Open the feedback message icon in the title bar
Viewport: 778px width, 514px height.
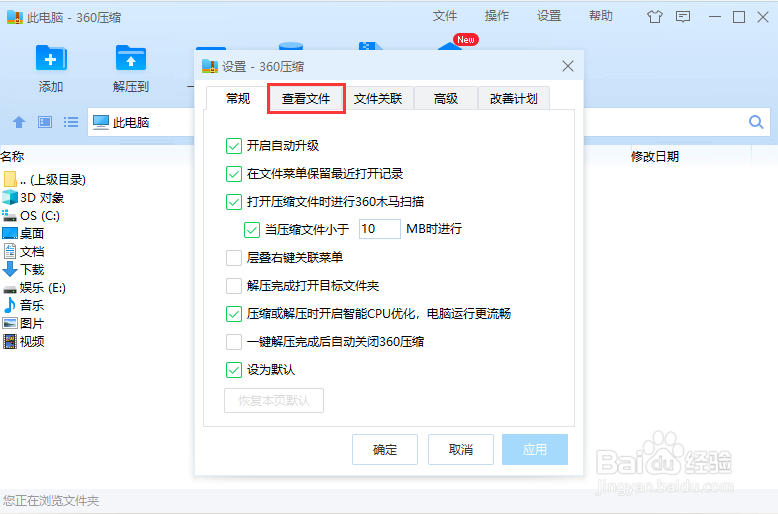pos(683,17)
